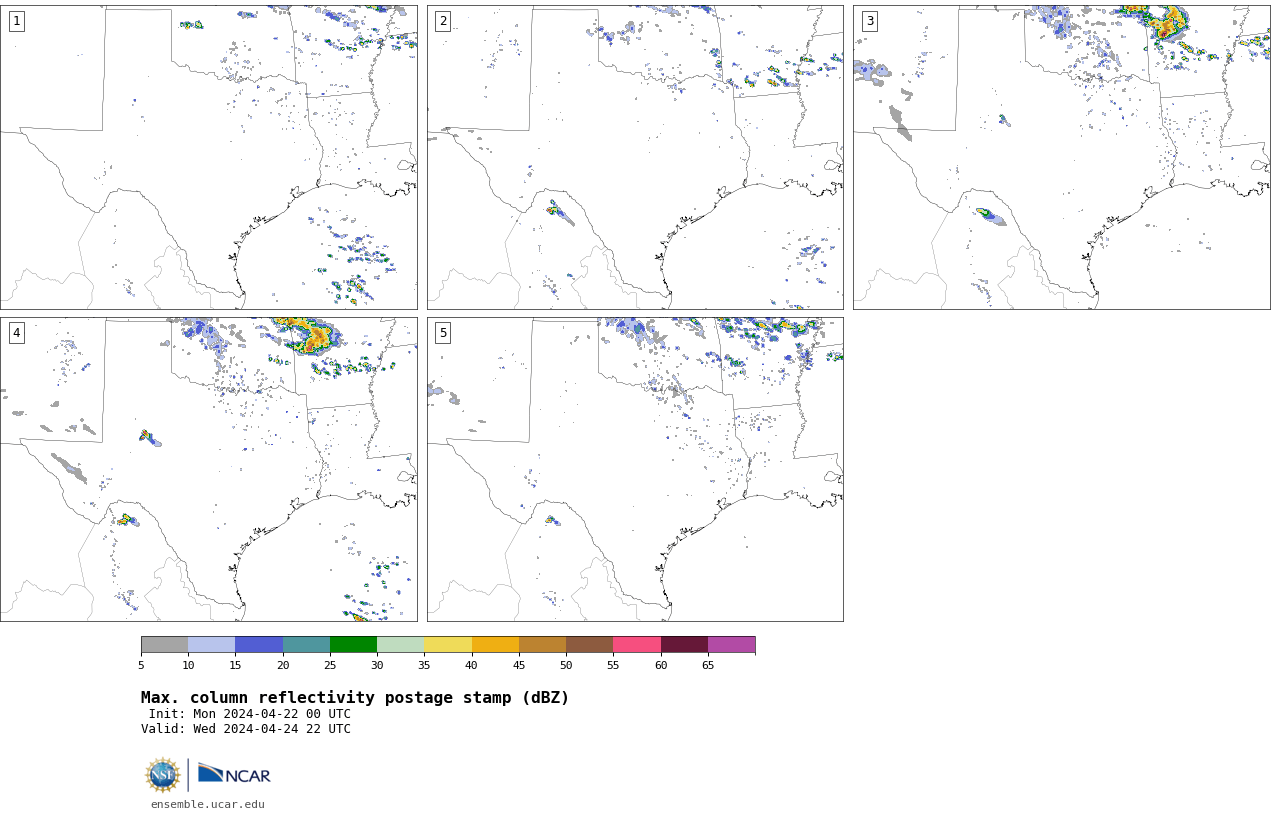Select the member number 5 label box
This screenshot has height=815, width=1280.
tap(443, 333)
